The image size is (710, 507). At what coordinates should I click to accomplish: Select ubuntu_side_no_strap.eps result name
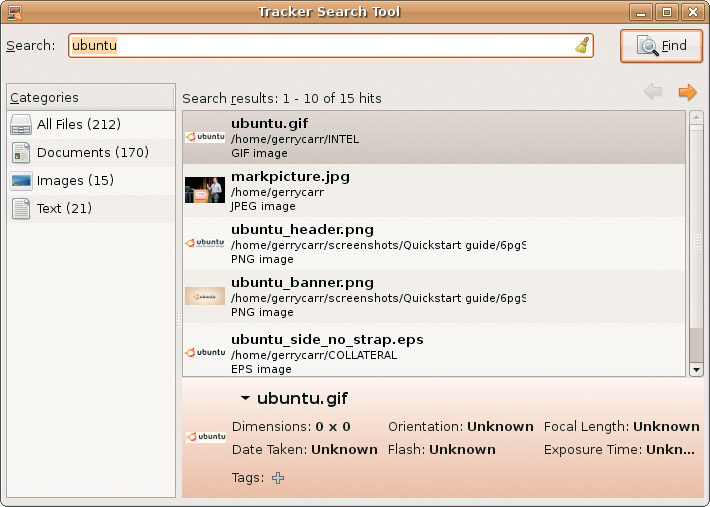point(327,340)
